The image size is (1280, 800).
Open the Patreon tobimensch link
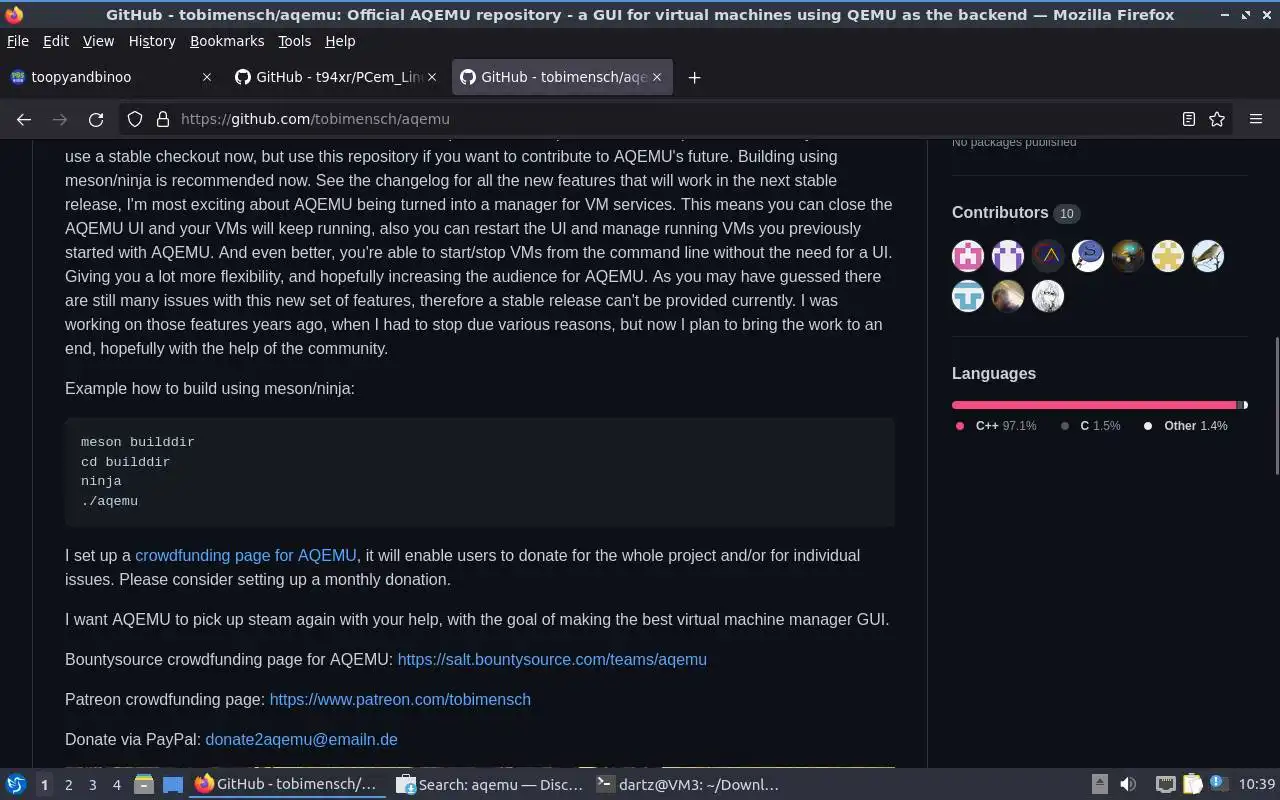point(400,699)
